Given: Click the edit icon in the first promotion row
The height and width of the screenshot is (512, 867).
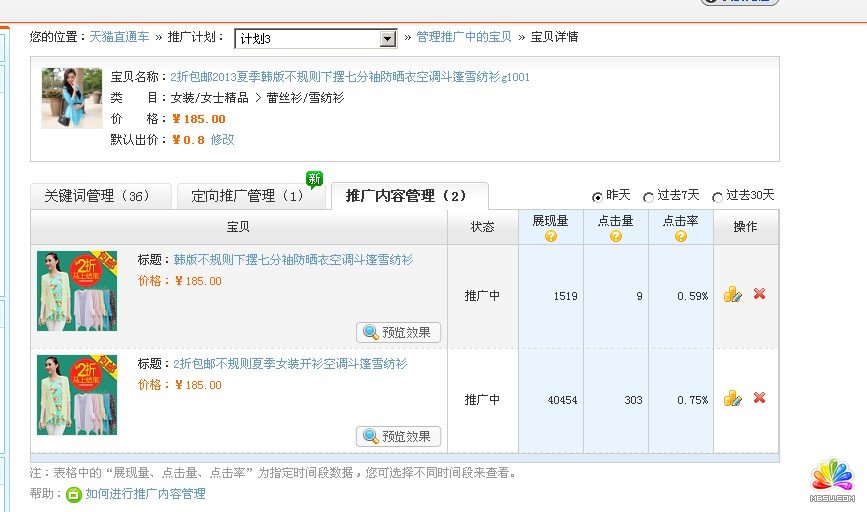Looking at the screenshot, I should (732, 294).
